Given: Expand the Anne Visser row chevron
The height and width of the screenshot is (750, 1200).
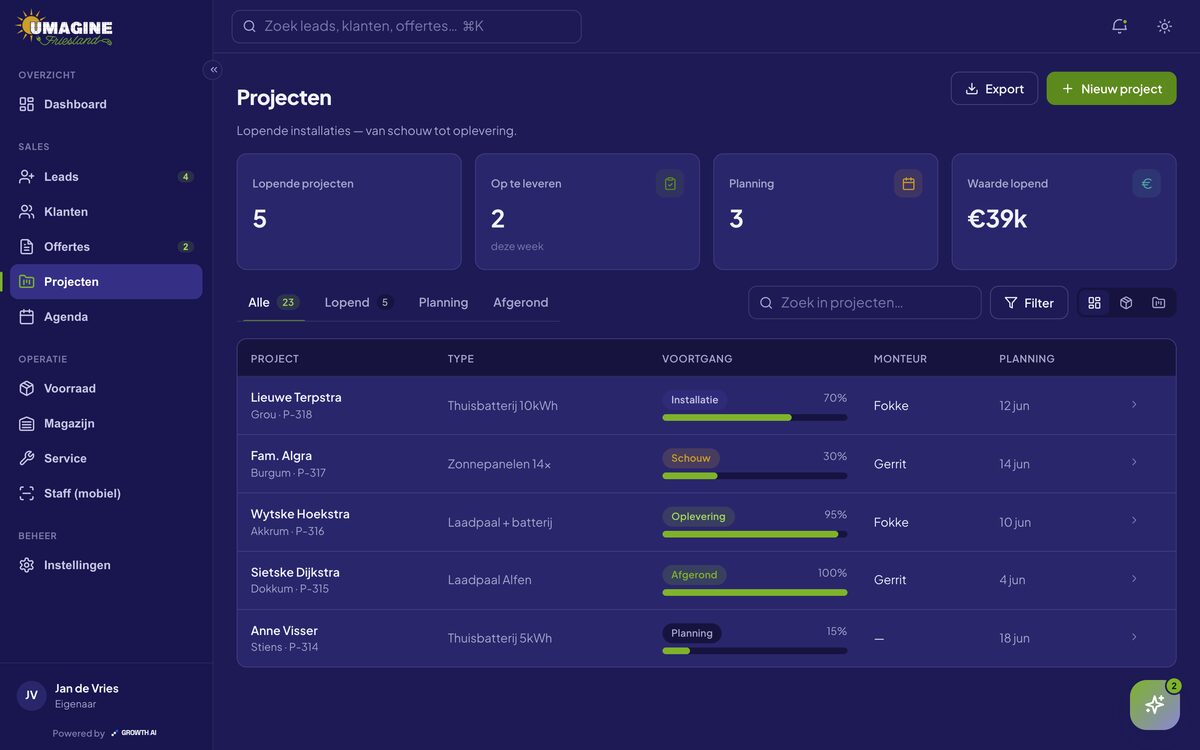Looking at the screenshot, I should [1134, 637].
